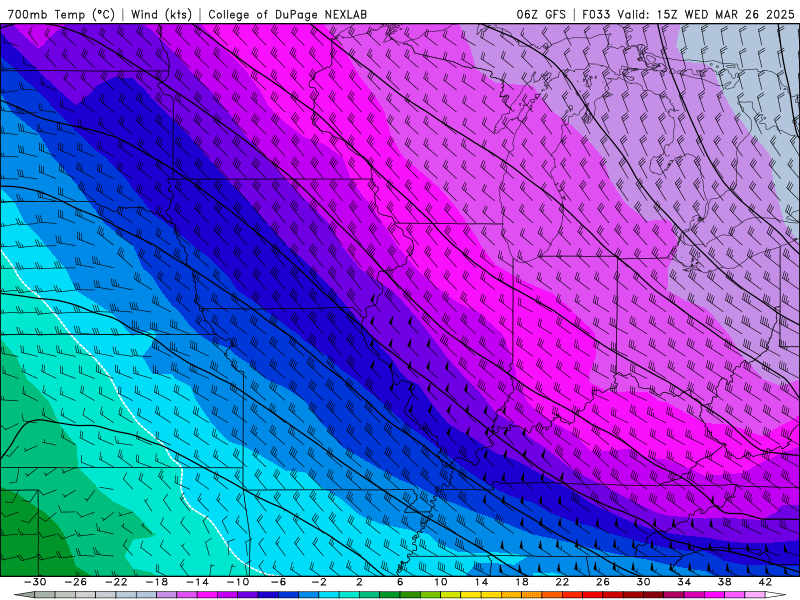
Task: Select the 14 legend value
Action: pyautogui.click(x=481, y=582)
